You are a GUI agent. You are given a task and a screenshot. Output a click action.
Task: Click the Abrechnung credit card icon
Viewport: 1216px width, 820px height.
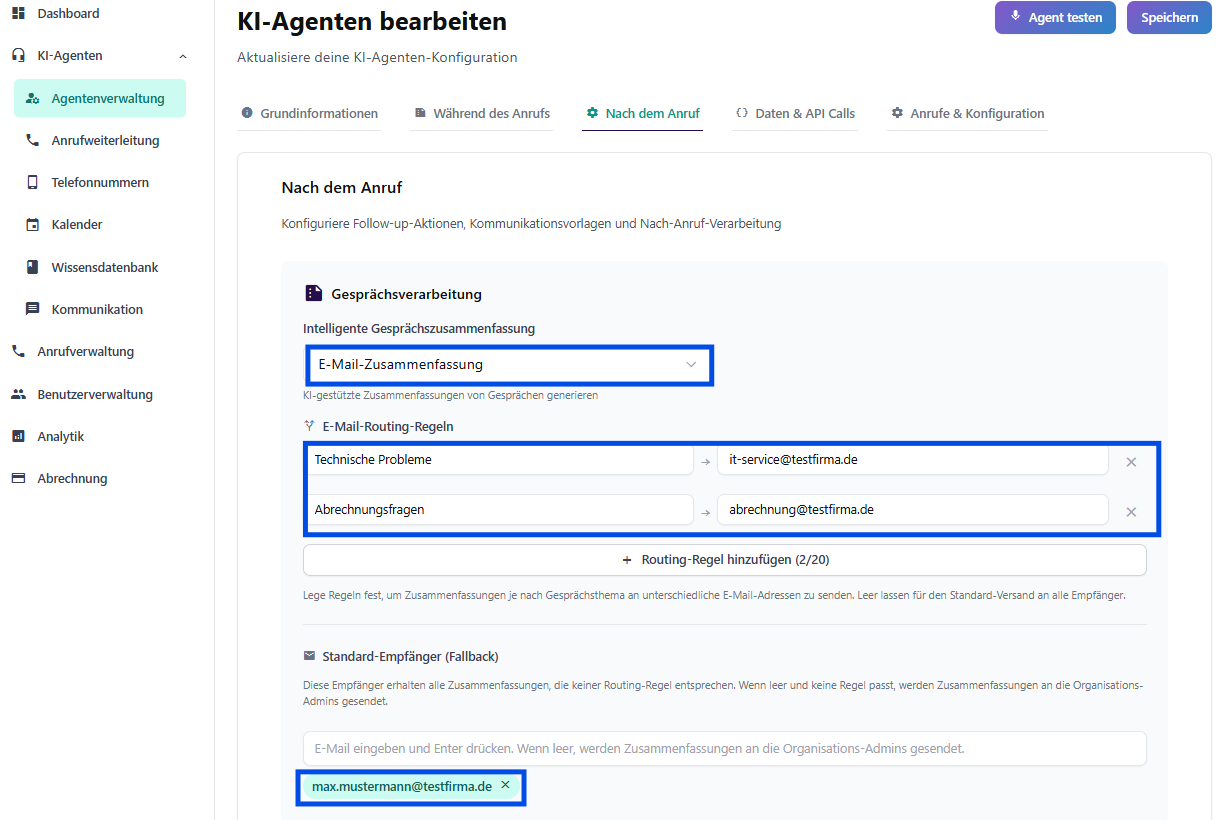click(x=18, y=478)
